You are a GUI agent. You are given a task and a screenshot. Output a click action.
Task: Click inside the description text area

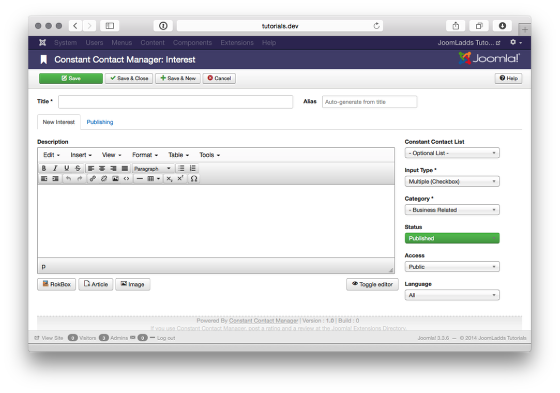click(x=216, y=221)
